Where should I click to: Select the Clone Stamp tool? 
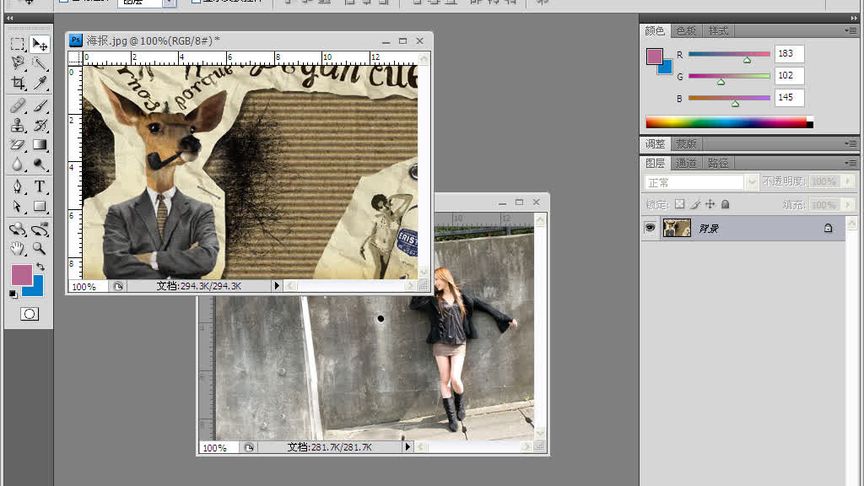[x=18, y=126]
